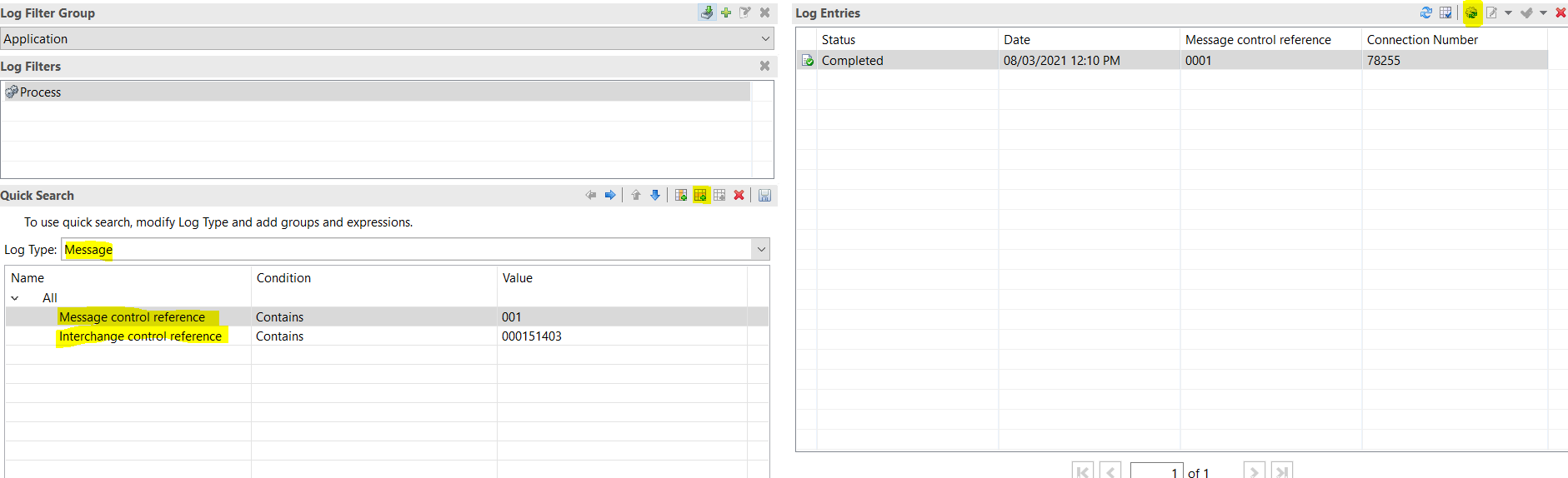Viewport: 1568px width, 478px height.
Task: Click the page number input field
Action: (1157, 471)
